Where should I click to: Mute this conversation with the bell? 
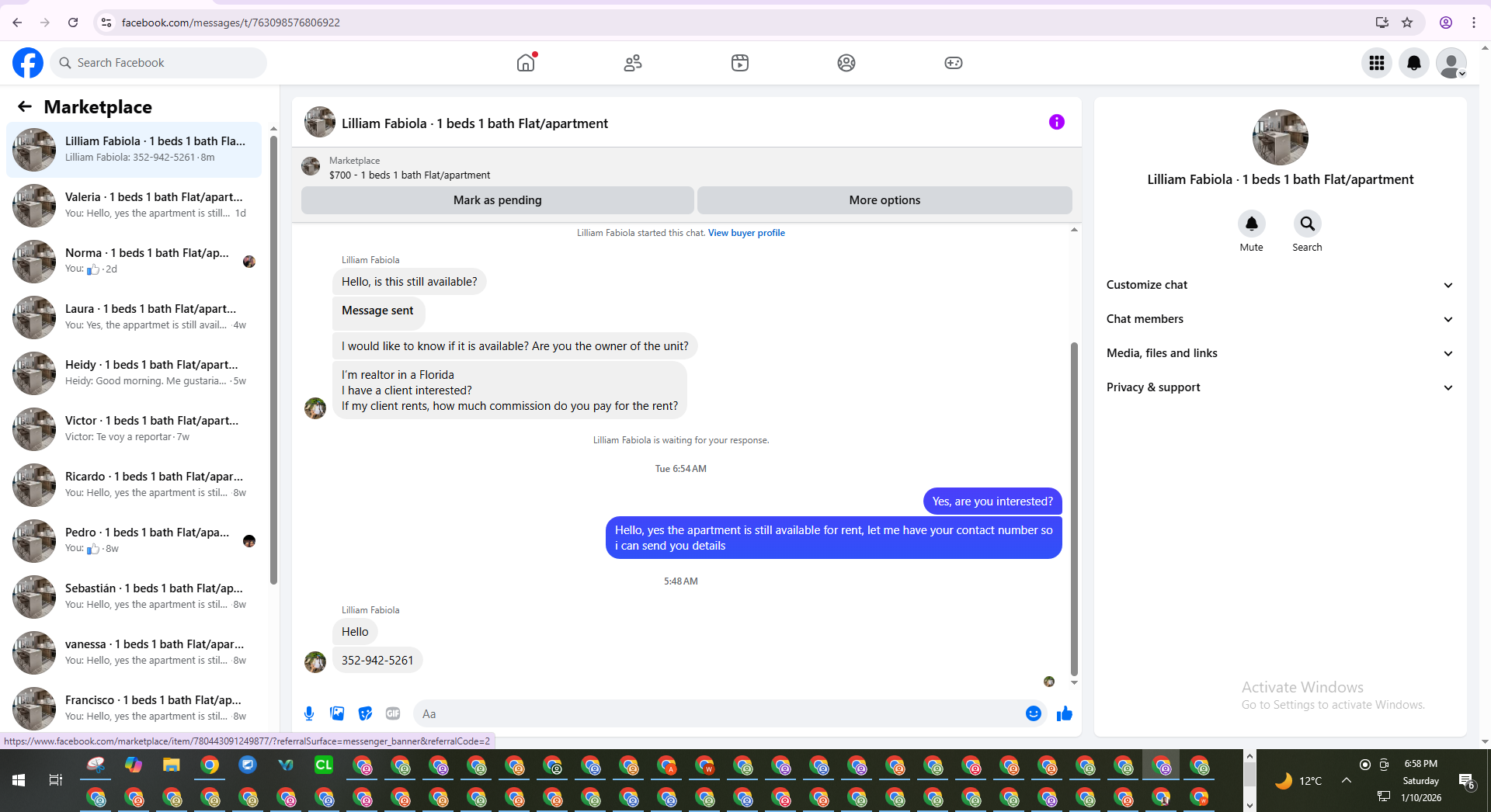point(1251,224)
